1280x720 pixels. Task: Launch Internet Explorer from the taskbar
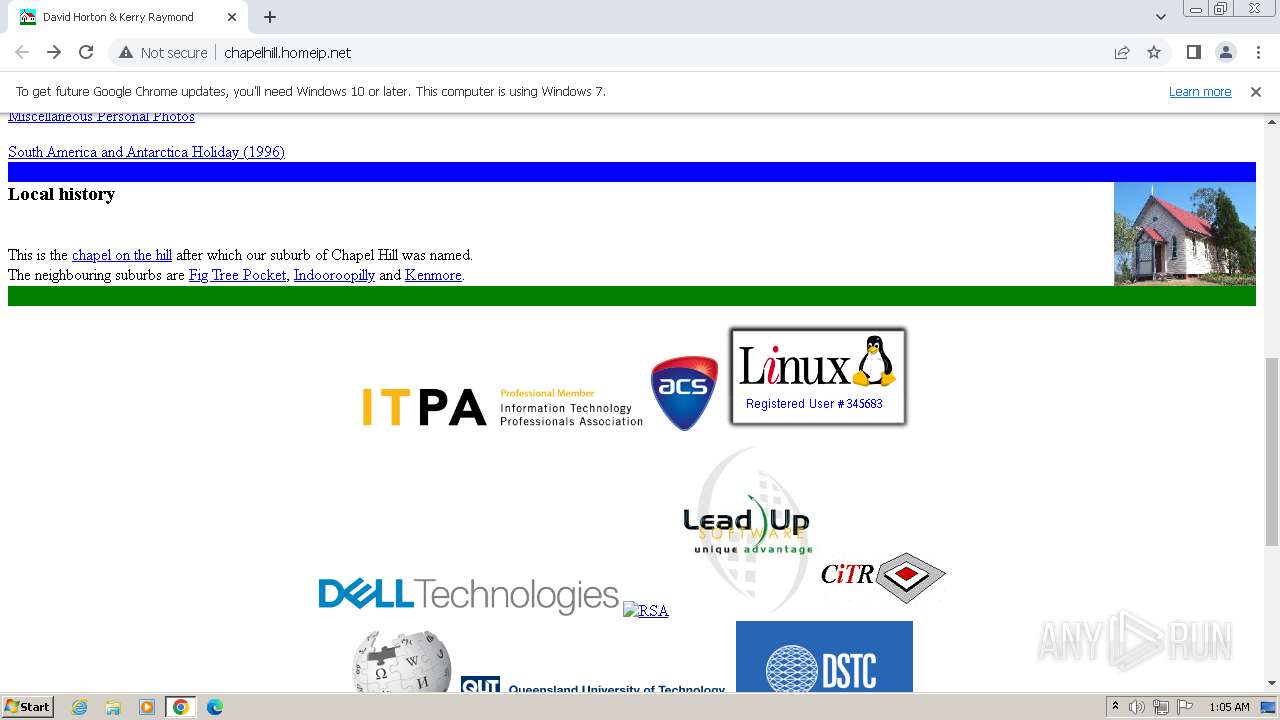point(79,707)
